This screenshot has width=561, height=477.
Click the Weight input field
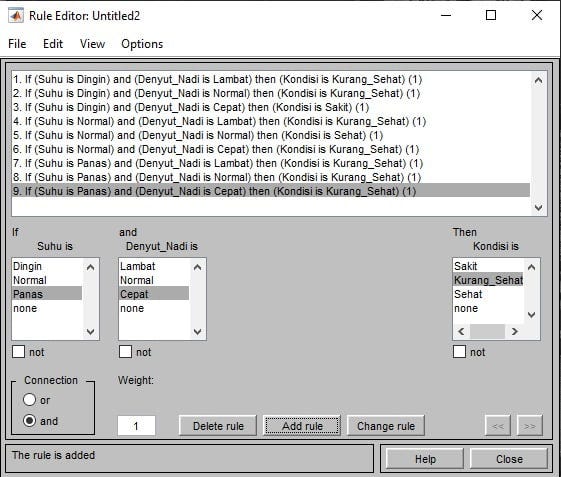[136, 425]
